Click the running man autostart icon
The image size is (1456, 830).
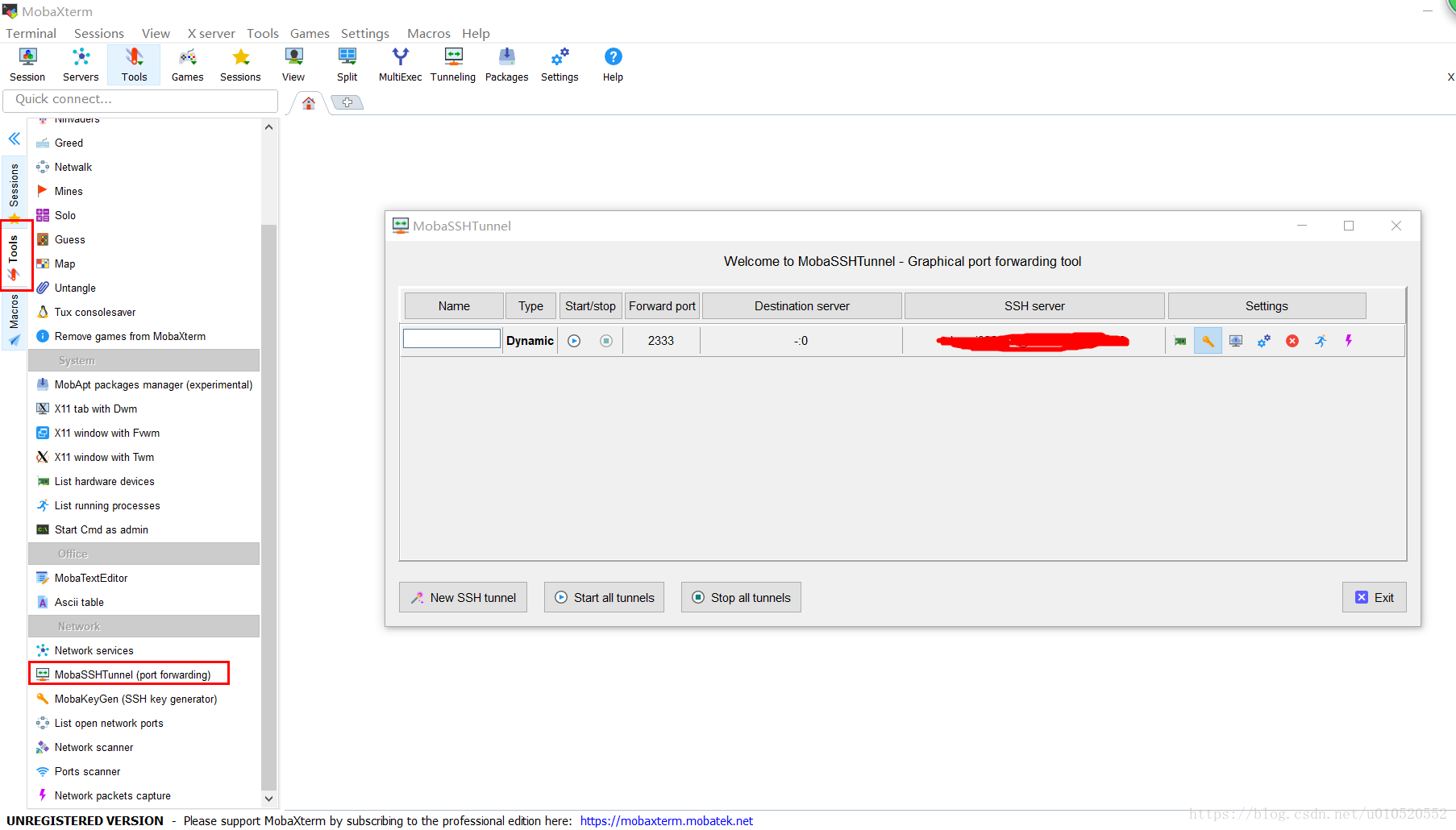tap(1321, 341)
